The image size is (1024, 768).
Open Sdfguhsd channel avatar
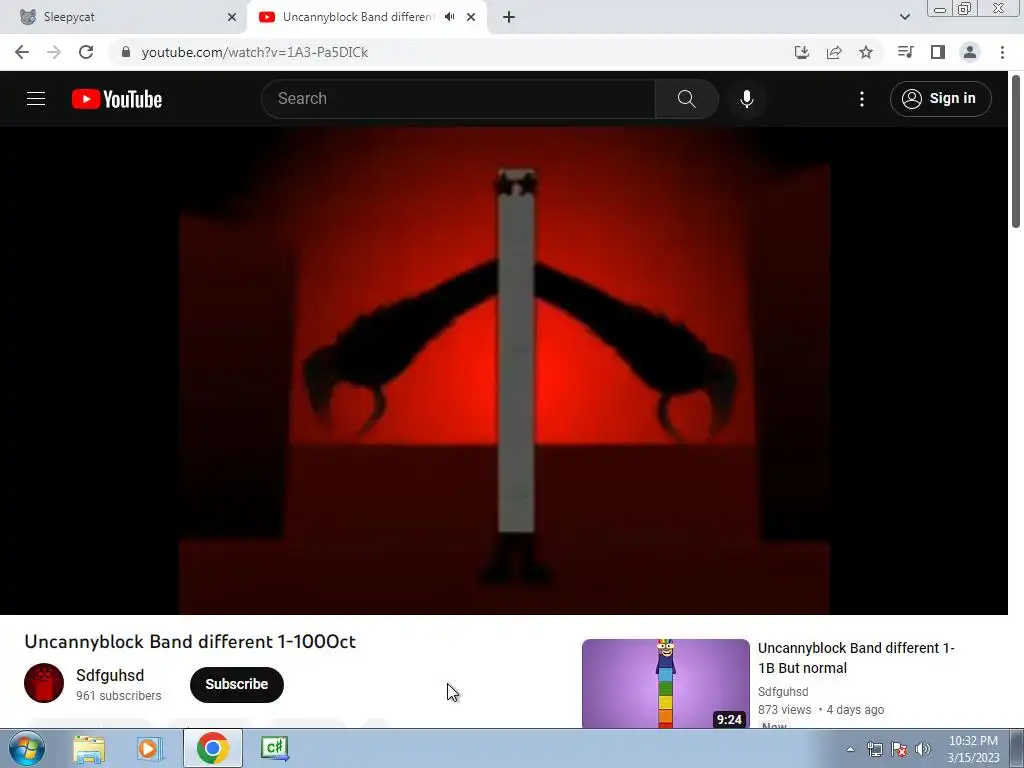[44, 683]
